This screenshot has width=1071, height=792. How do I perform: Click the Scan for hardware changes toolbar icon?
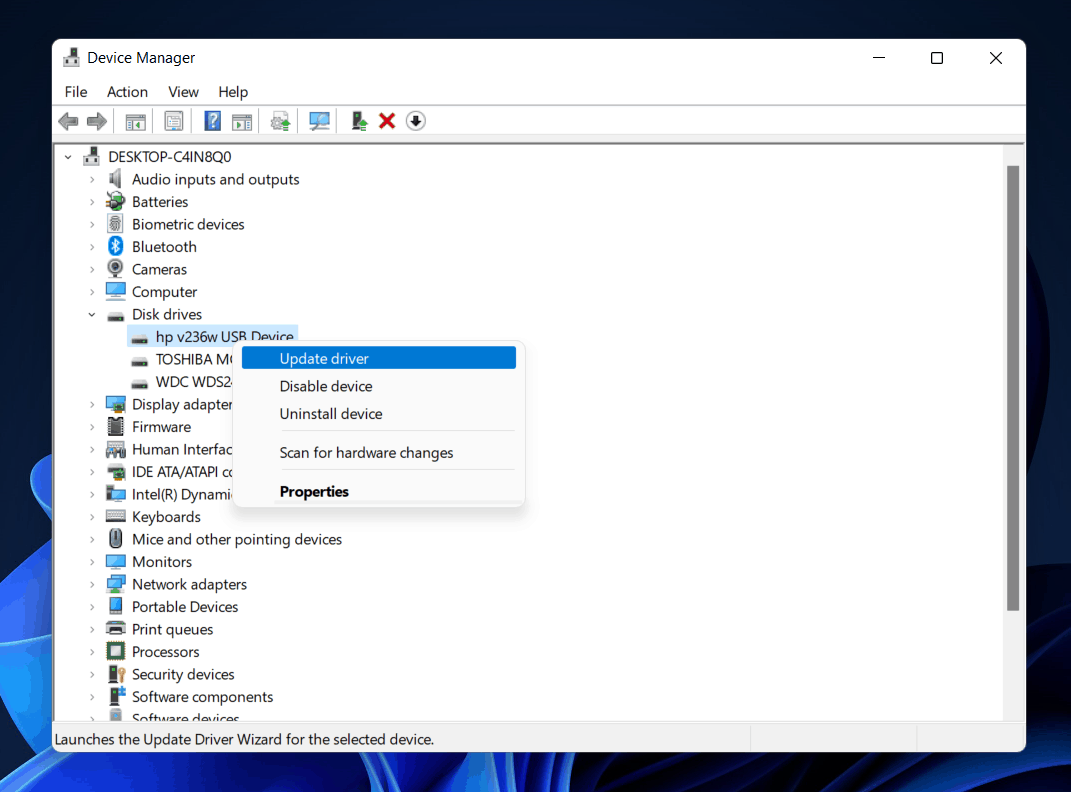coord(319,121)
